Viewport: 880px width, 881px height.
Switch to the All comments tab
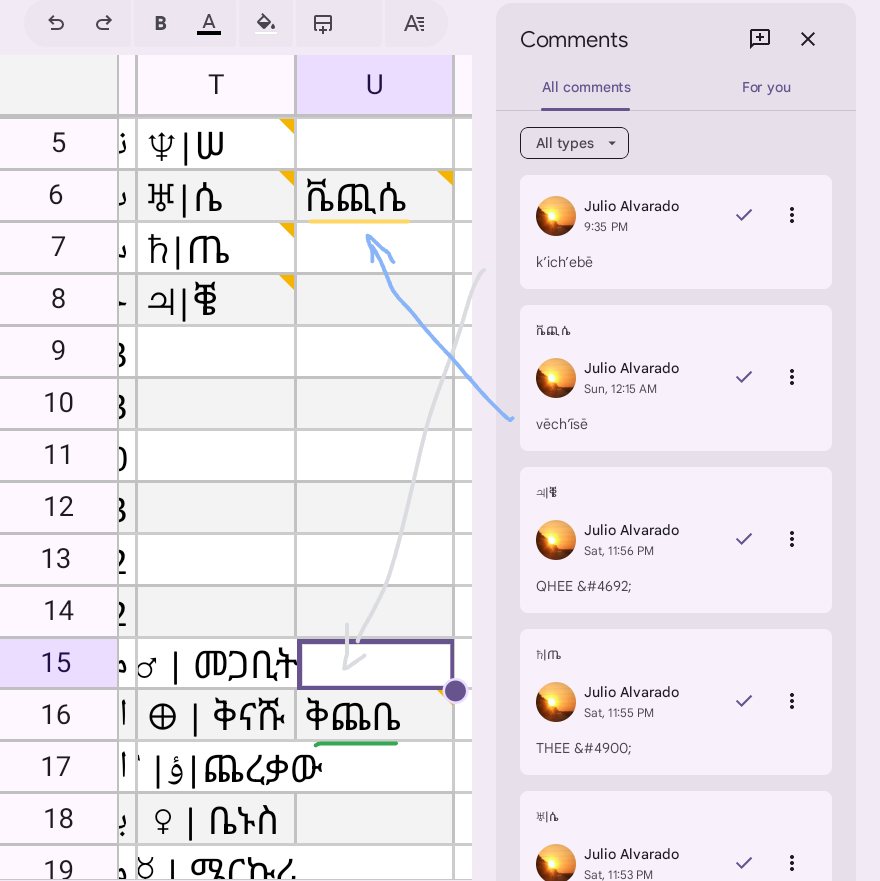point(586,88)
